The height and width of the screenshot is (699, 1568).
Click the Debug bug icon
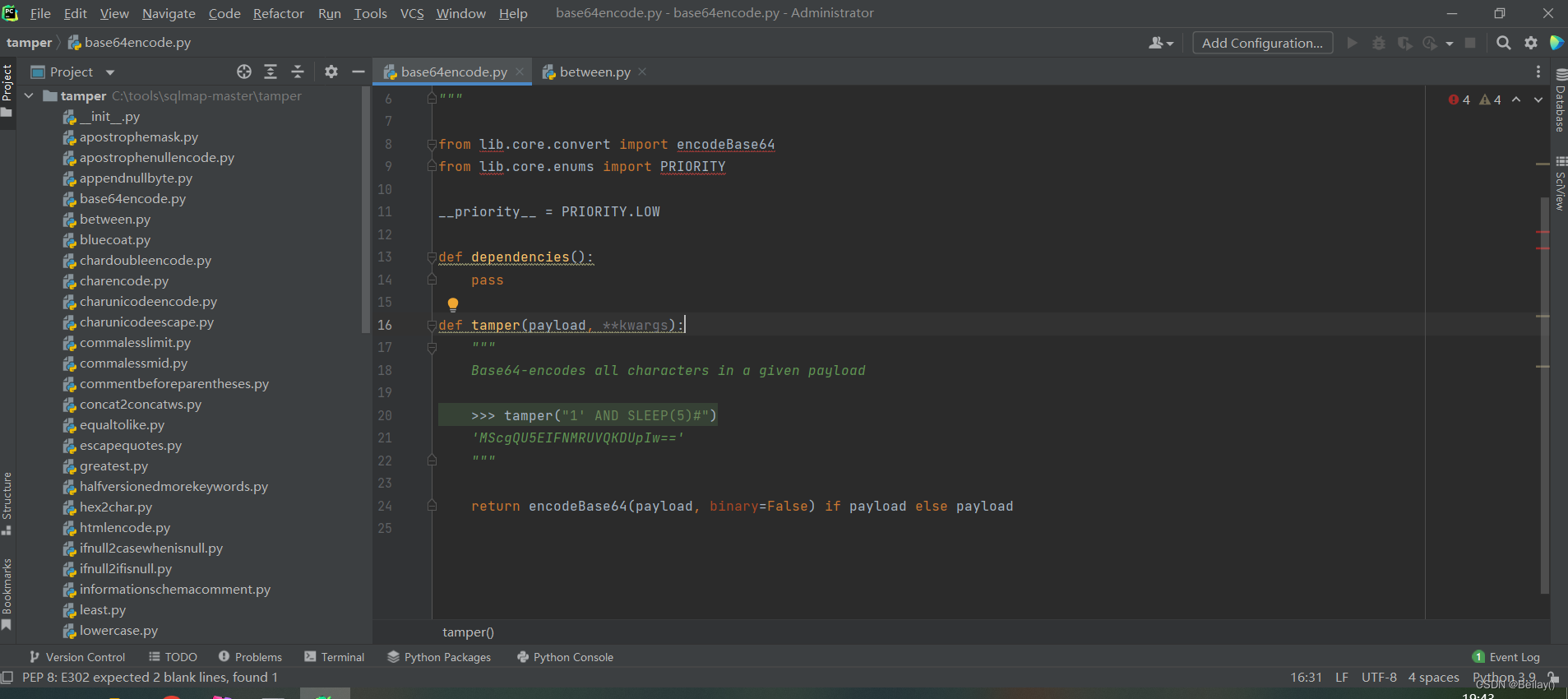point(1379,43)
